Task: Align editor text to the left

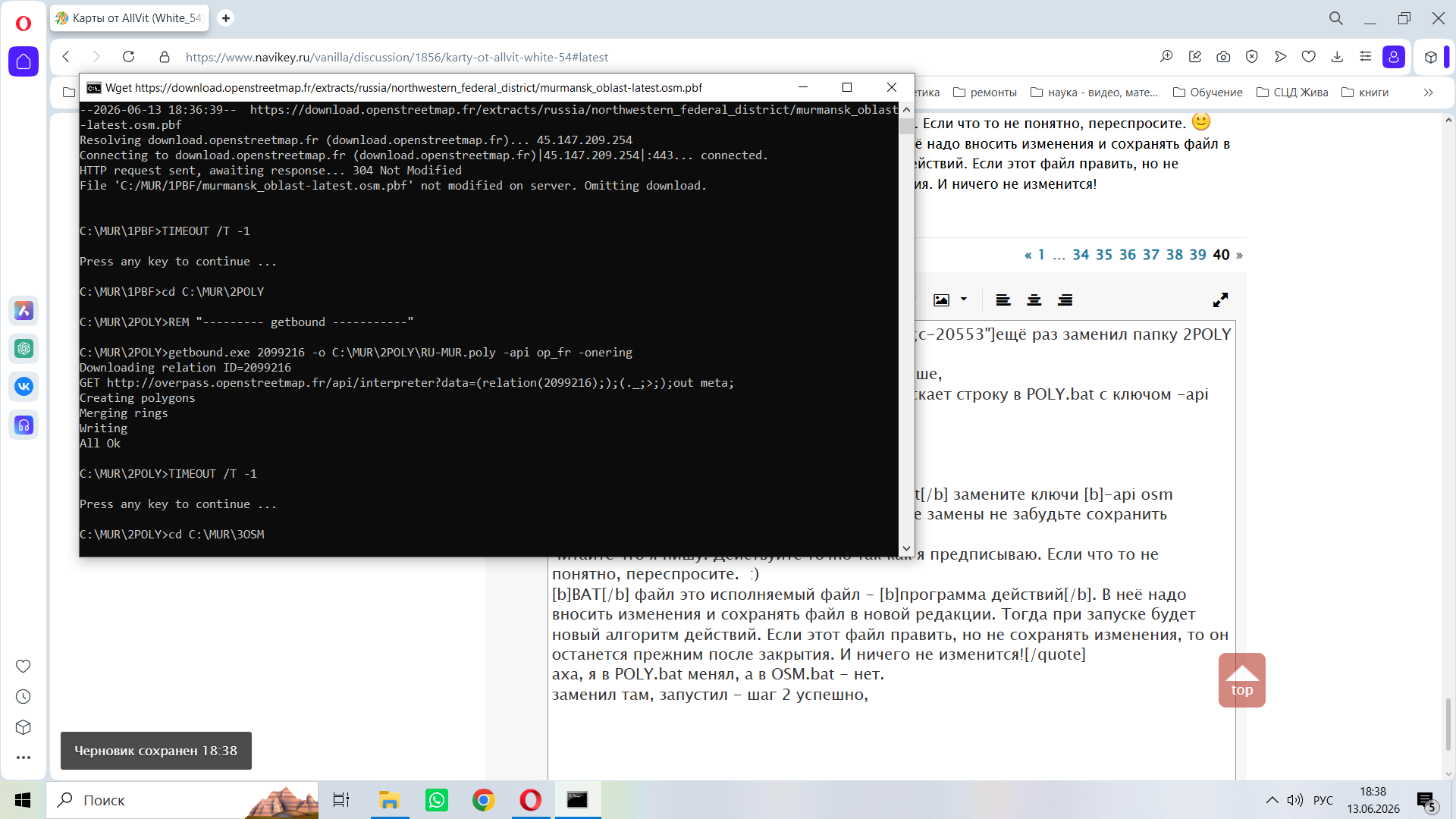Action: click(1003, 300)
